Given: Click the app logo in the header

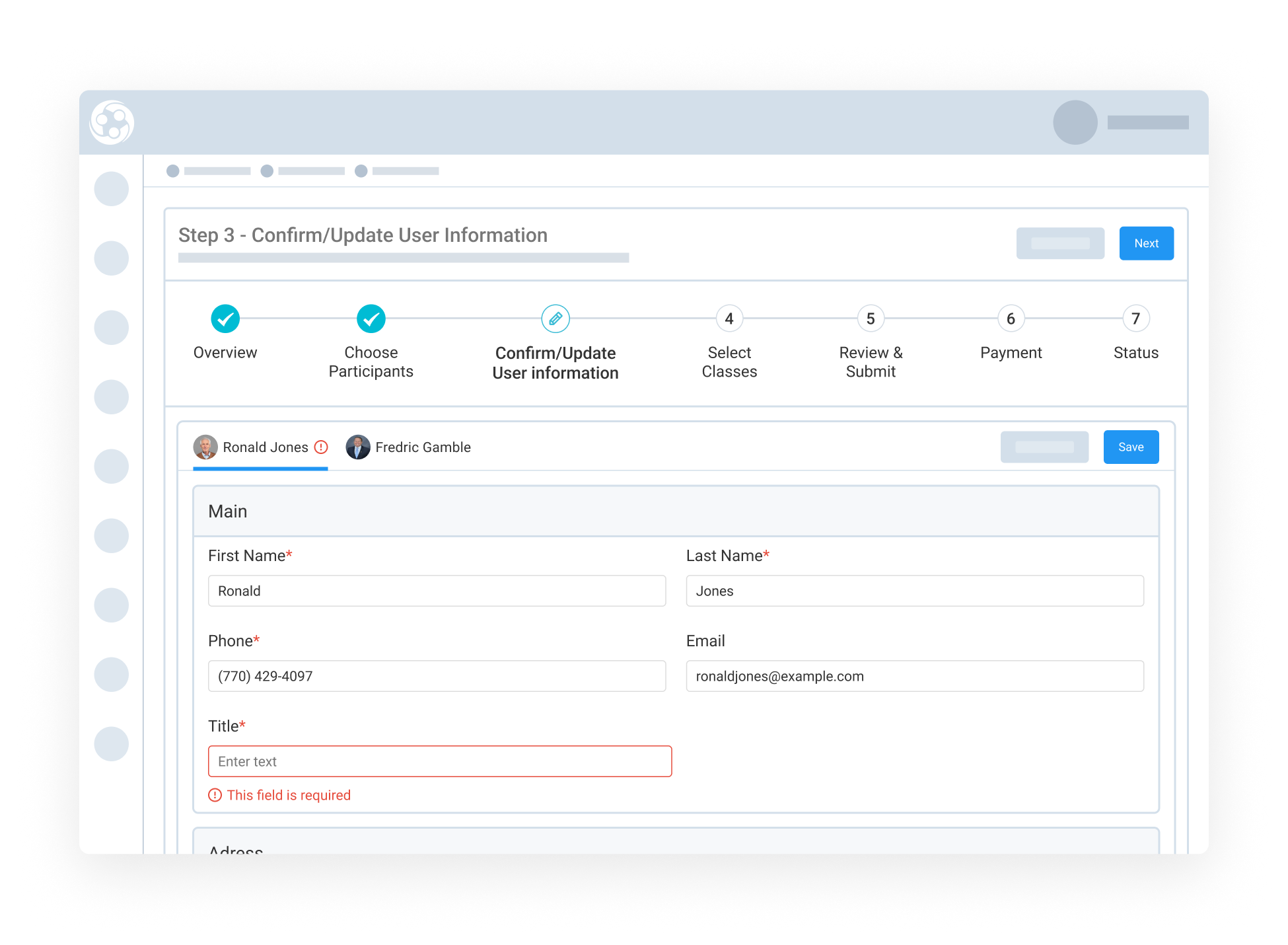Looking at the screenshot, I should pyautogui.click(x=112, y=122).
